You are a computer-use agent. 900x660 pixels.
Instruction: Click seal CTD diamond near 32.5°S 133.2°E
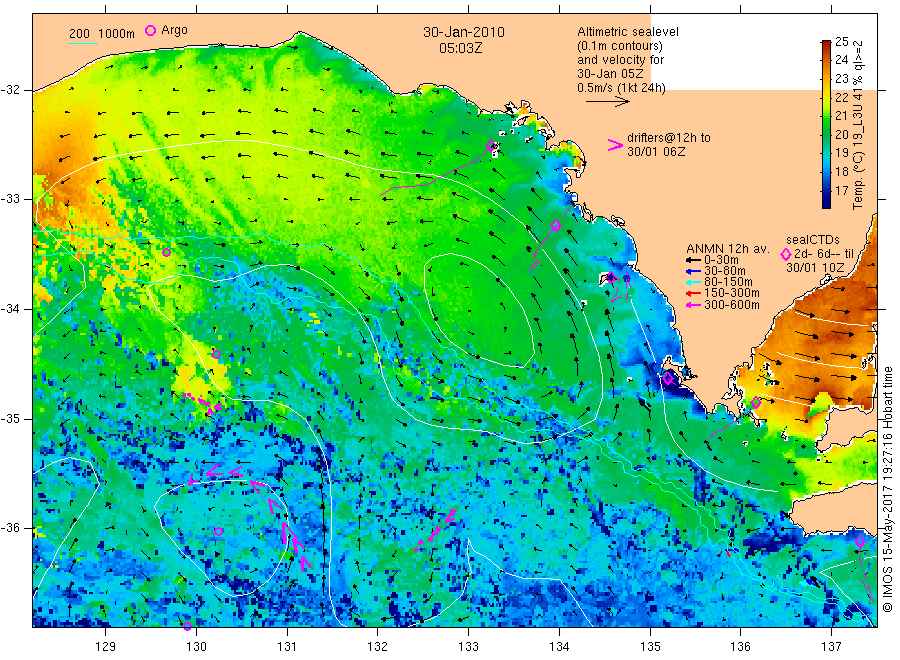point(491,145)
